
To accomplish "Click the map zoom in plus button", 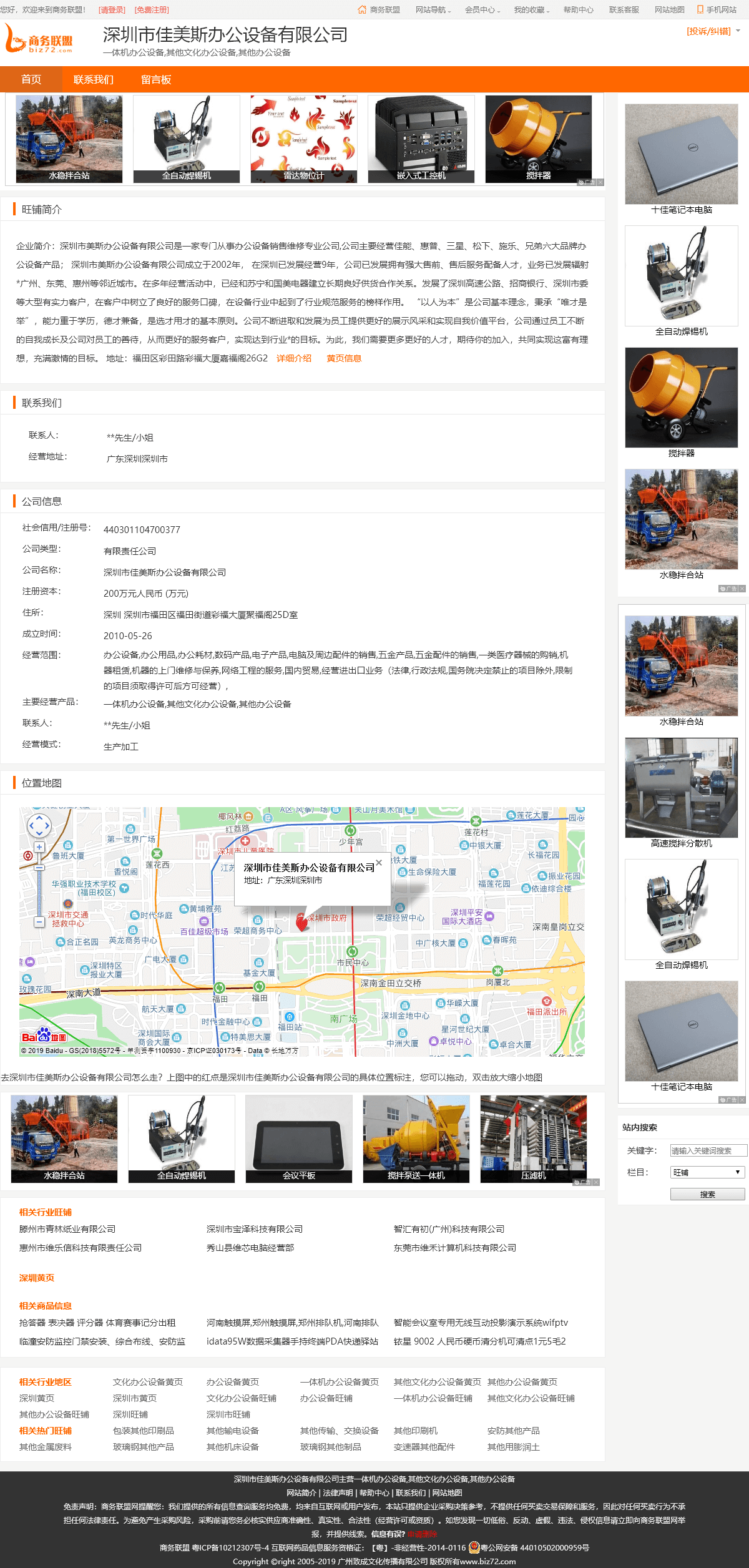I will pyautogui.click(x=39, y=847).
